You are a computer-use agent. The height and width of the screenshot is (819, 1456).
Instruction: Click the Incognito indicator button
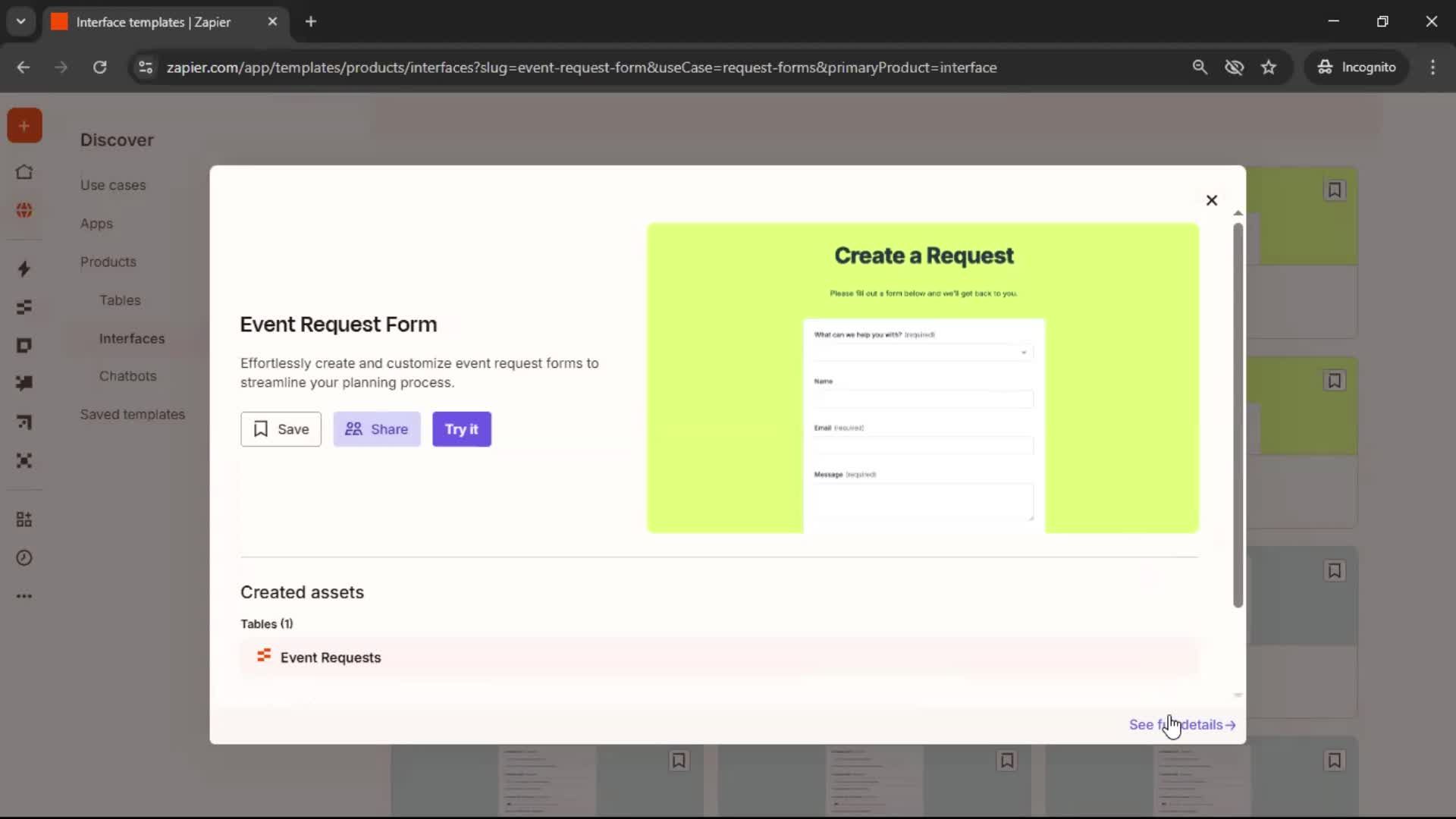pyautogui.click(x=1356, y=67)
